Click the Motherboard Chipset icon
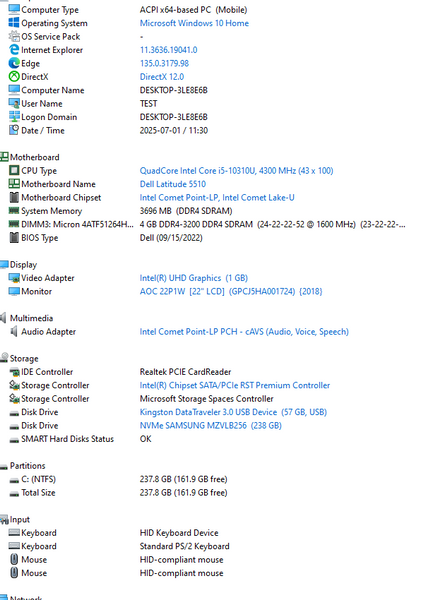 click(14, 197)
